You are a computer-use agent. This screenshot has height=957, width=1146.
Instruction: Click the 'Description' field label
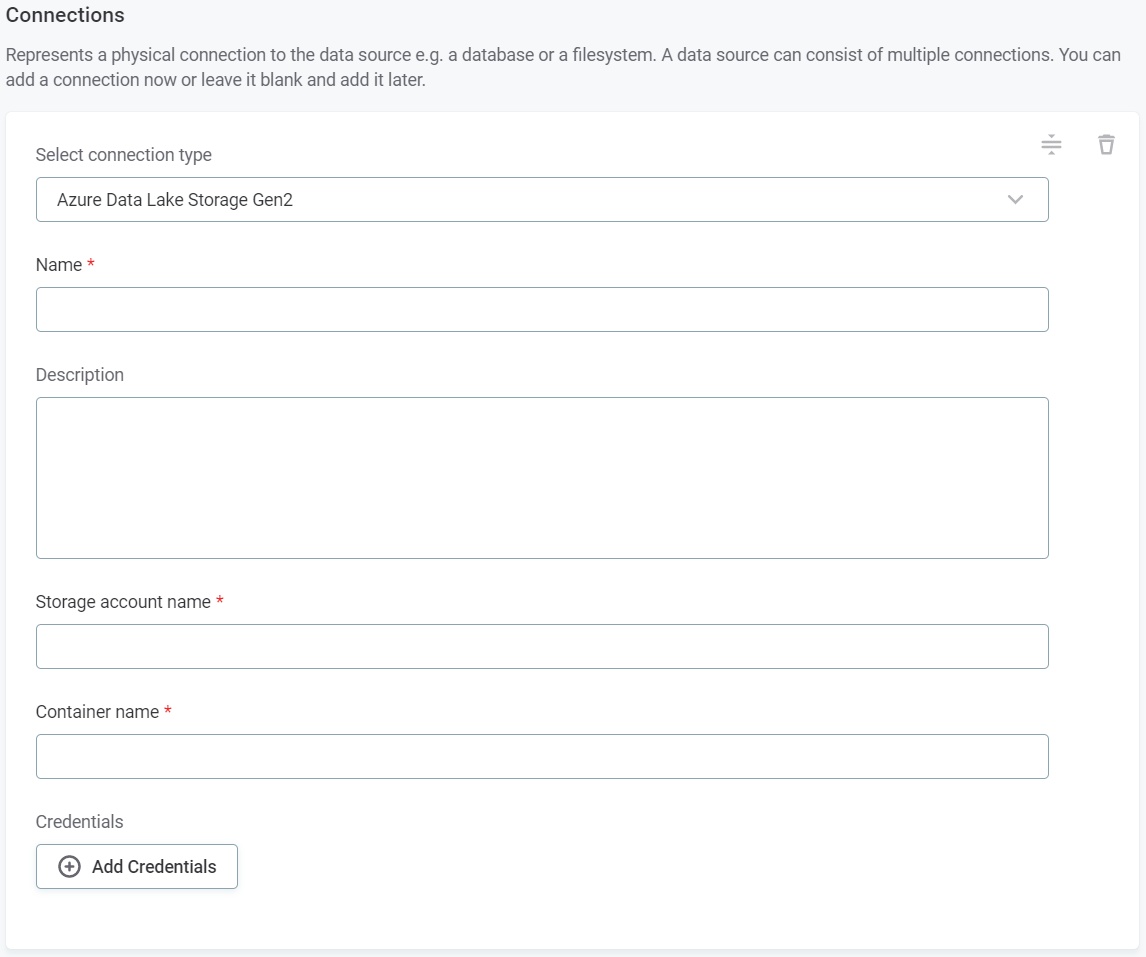(x=80, y=375)
